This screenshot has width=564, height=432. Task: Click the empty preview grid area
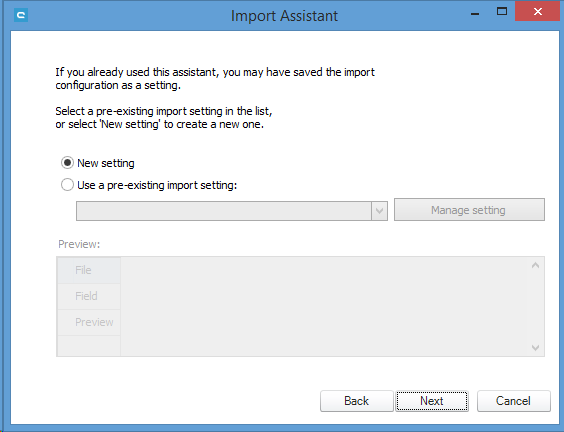[325, 306]
